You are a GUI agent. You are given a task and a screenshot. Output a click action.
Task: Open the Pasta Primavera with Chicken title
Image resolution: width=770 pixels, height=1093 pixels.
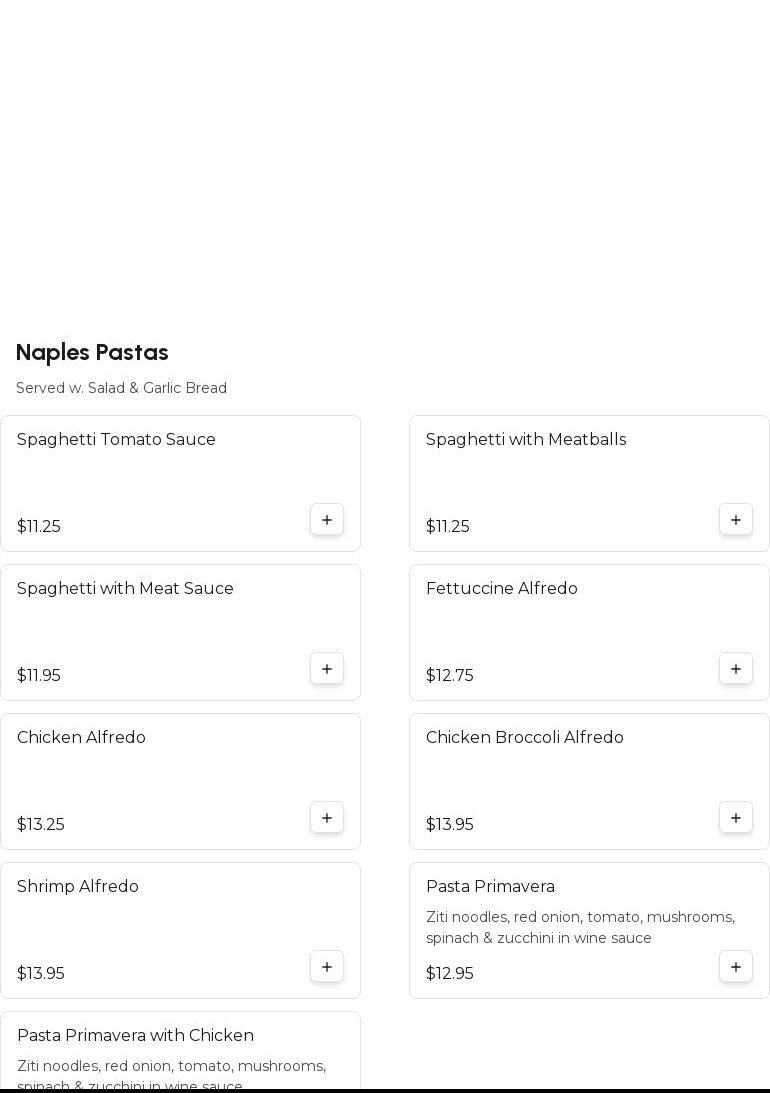[x=135, y=1036]
